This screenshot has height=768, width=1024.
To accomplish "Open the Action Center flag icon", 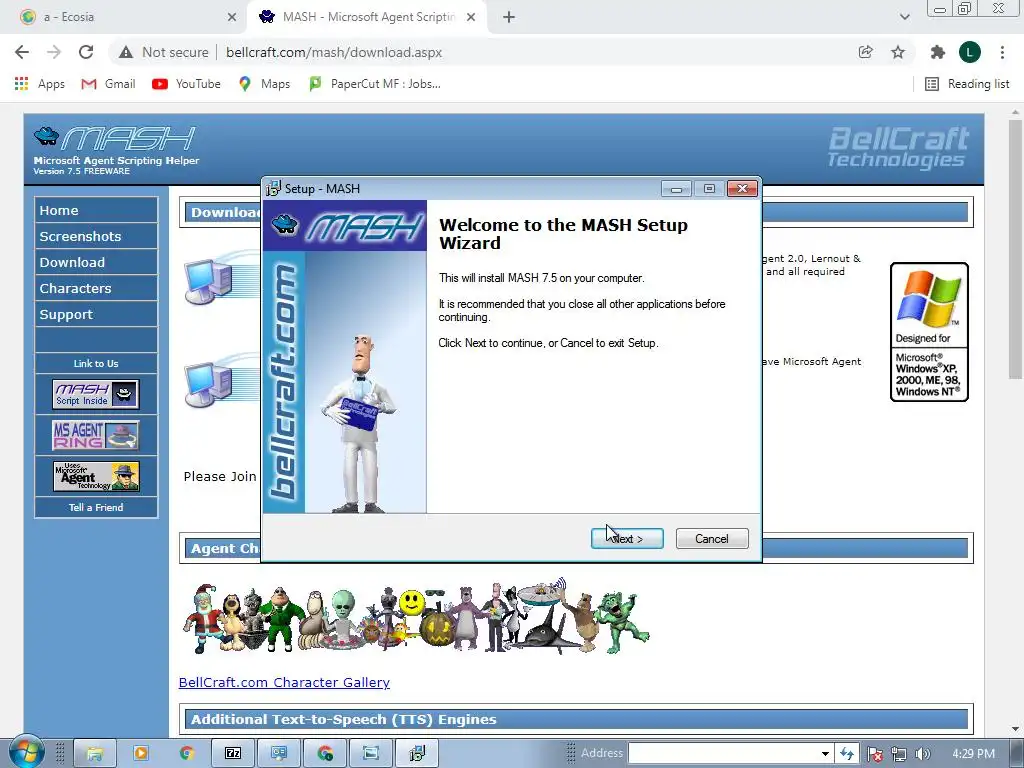I will [875, 754].
